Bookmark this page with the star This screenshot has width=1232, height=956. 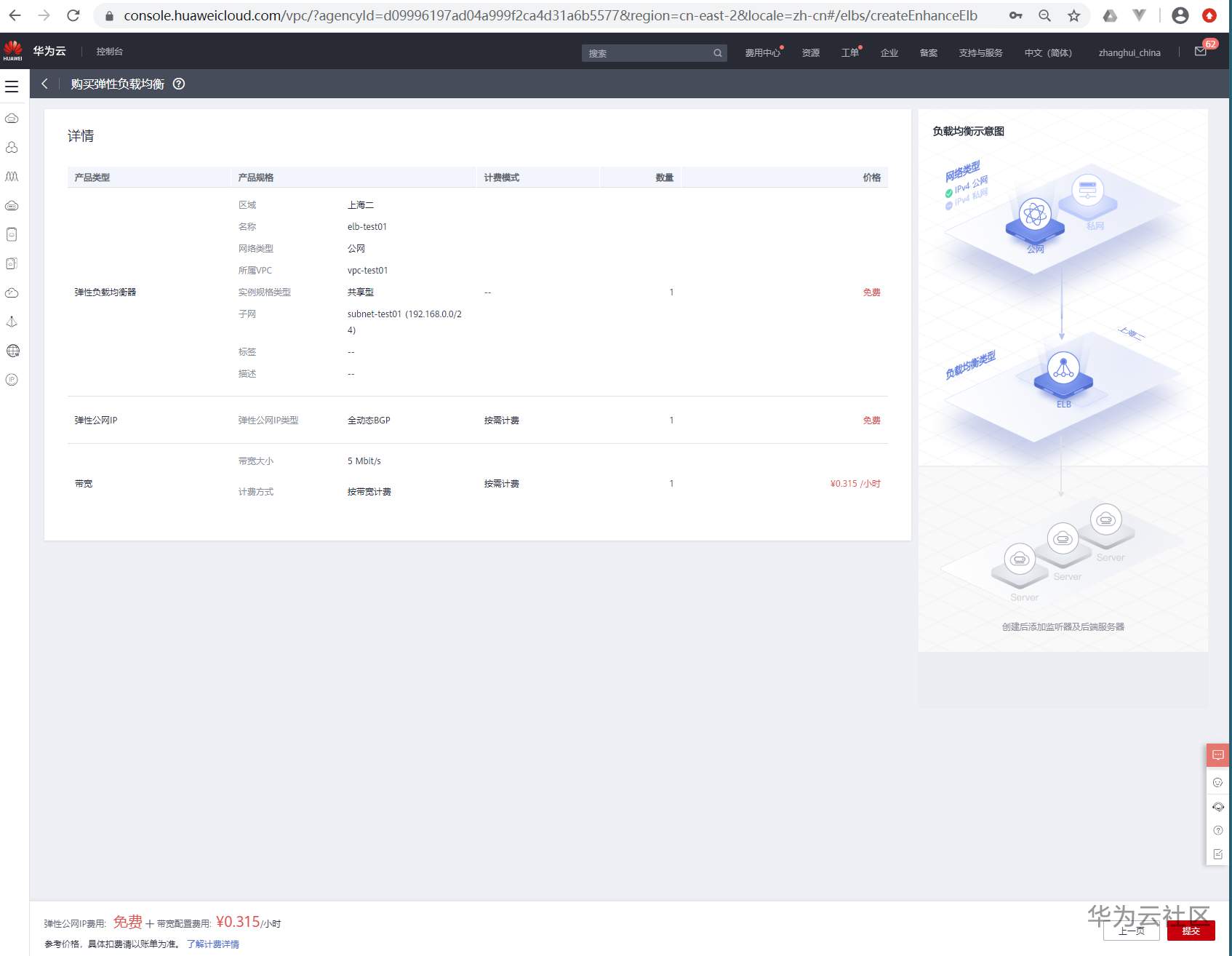tap(1074, 15)
